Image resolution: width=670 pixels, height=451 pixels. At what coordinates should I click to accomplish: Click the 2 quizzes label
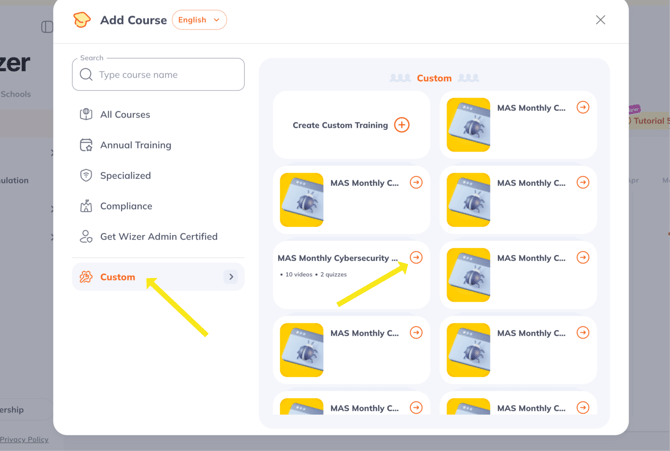(x=333, y=274)
